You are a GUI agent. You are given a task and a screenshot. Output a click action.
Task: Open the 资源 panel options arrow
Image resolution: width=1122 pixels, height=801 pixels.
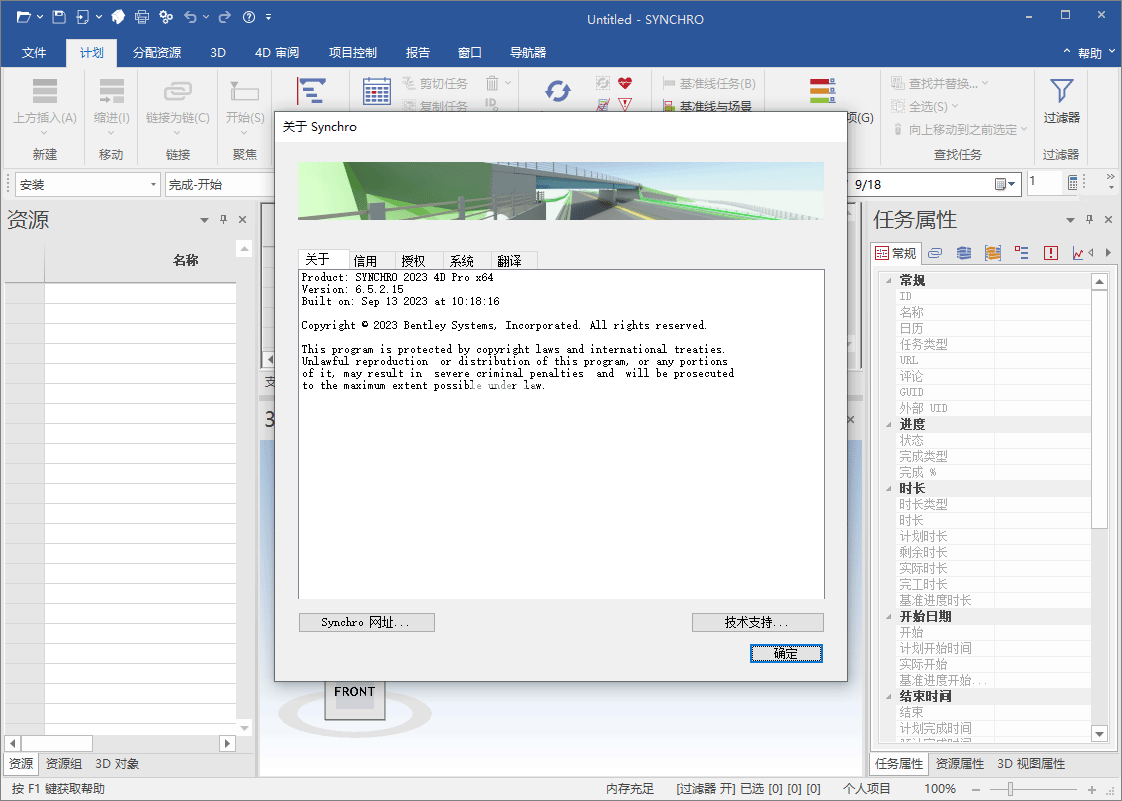click(204, 220)
